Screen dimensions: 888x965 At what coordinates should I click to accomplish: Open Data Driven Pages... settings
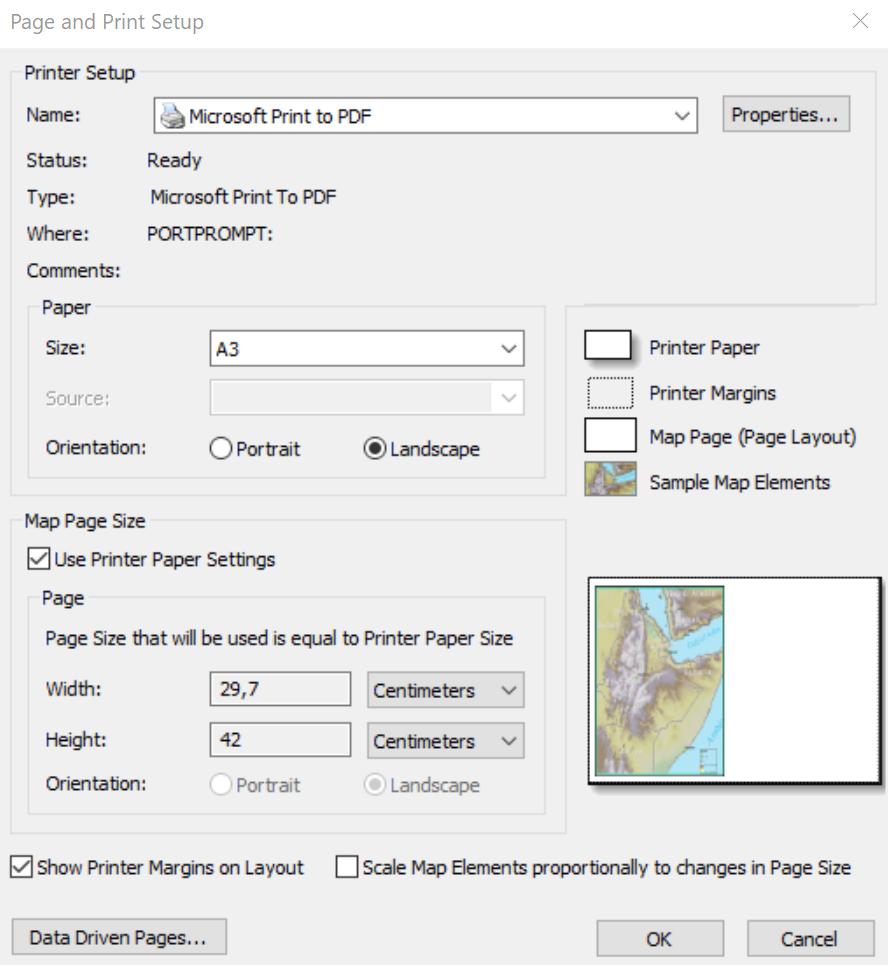click(119, 937)
